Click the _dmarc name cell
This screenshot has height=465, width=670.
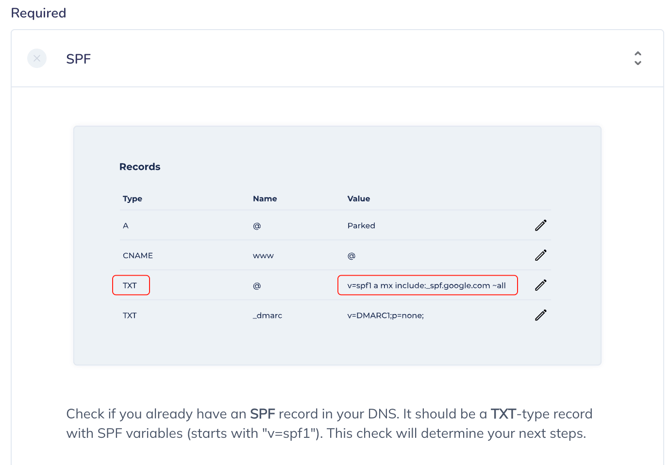pyautogui.click(x=267, y=316)
